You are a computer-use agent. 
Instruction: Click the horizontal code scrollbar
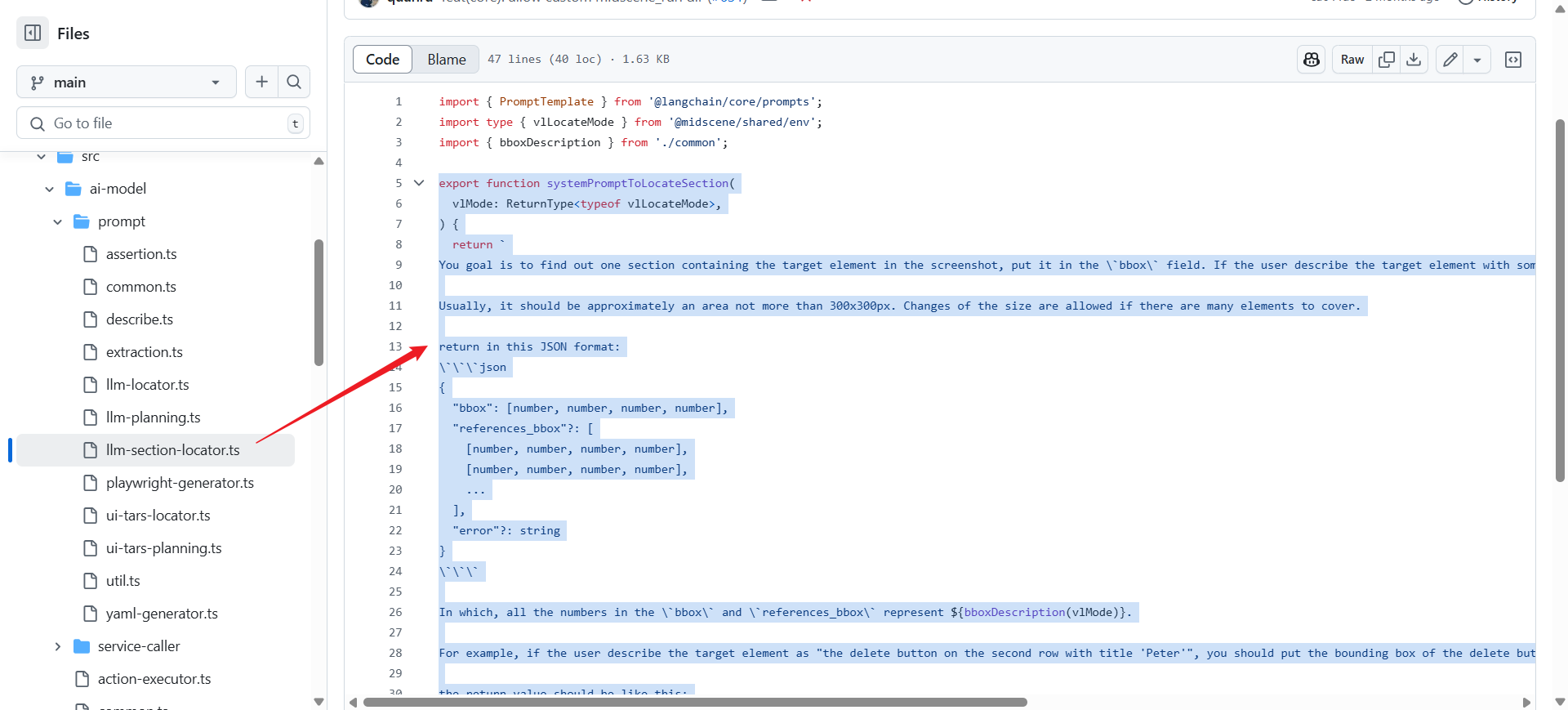695,703
